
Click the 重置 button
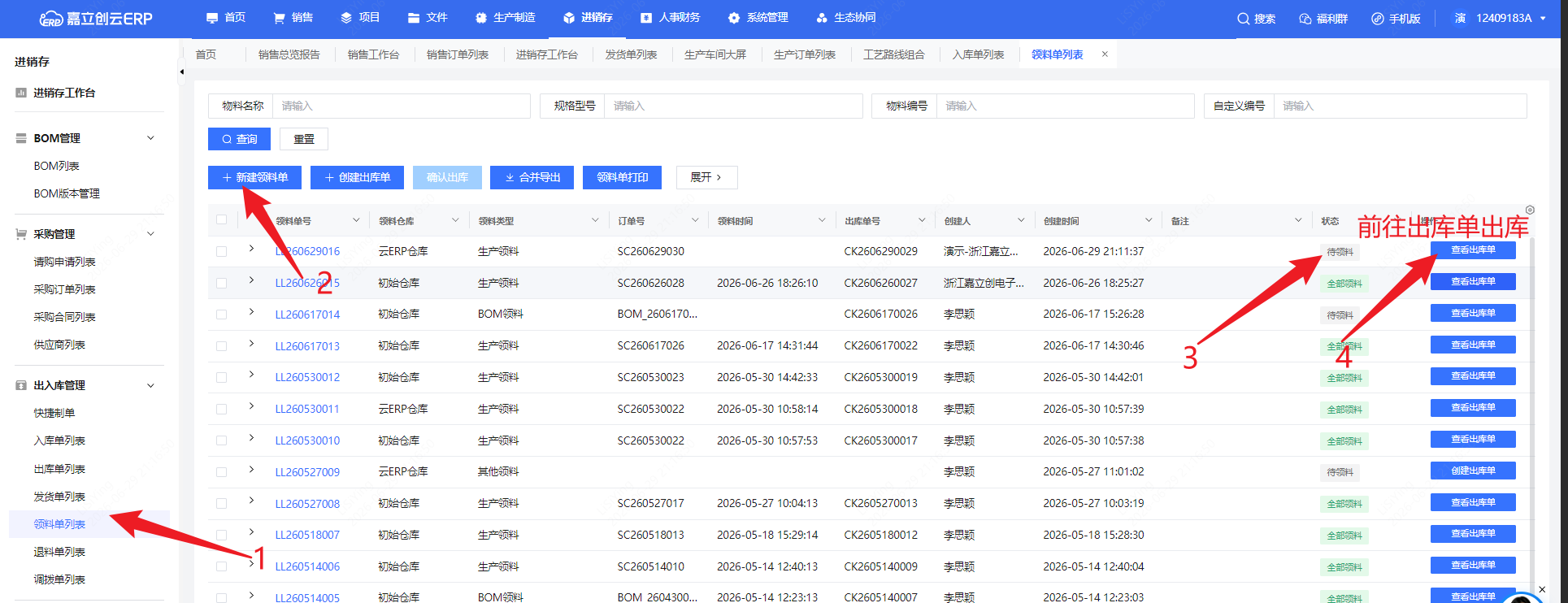[304, 139]
